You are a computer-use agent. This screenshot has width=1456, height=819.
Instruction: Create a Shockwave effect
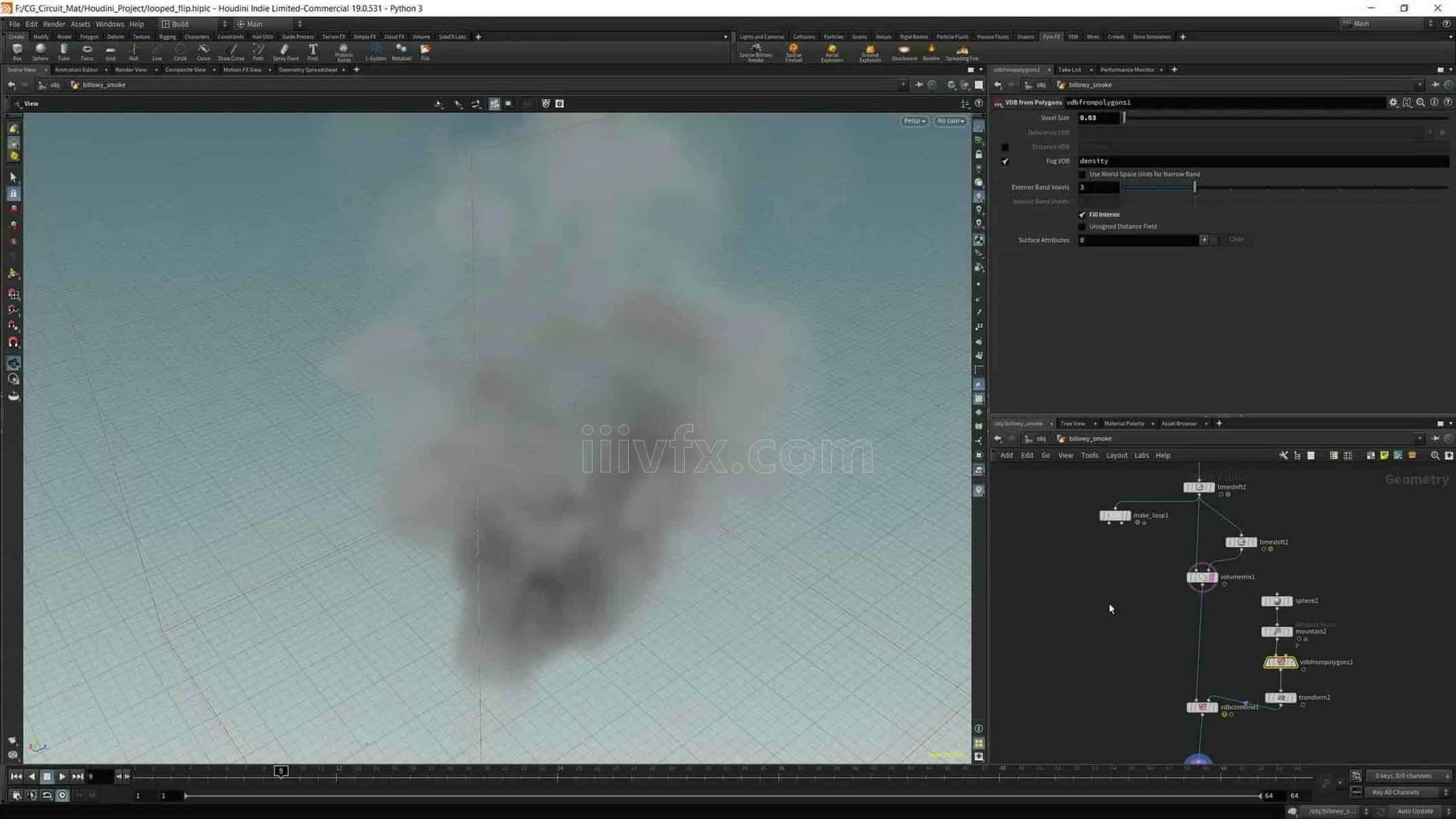(904, 53)
